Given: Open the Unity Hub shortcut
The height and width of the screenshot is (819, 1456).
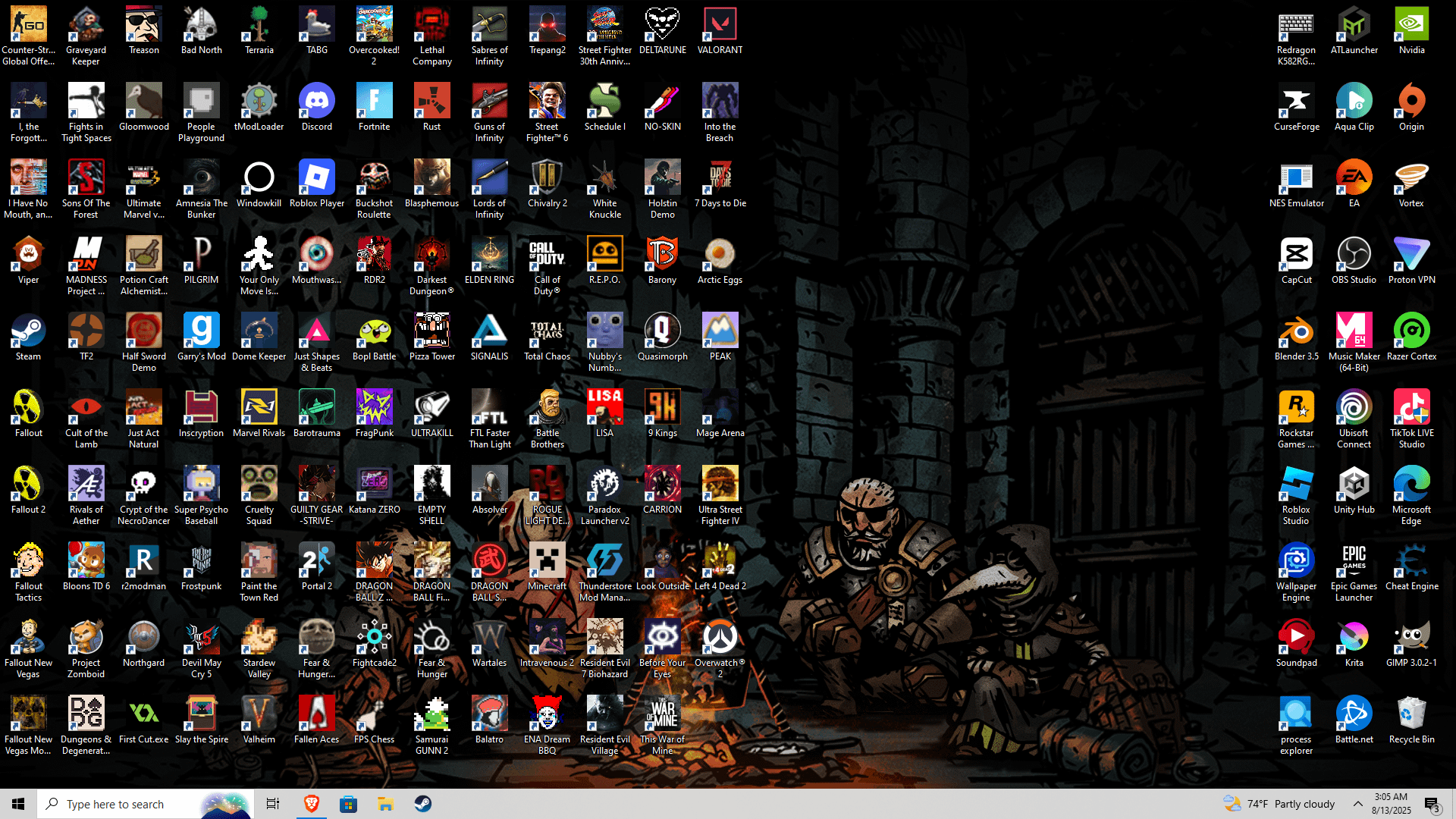Looking at the screenshot, I should (x=1354, y=491).
